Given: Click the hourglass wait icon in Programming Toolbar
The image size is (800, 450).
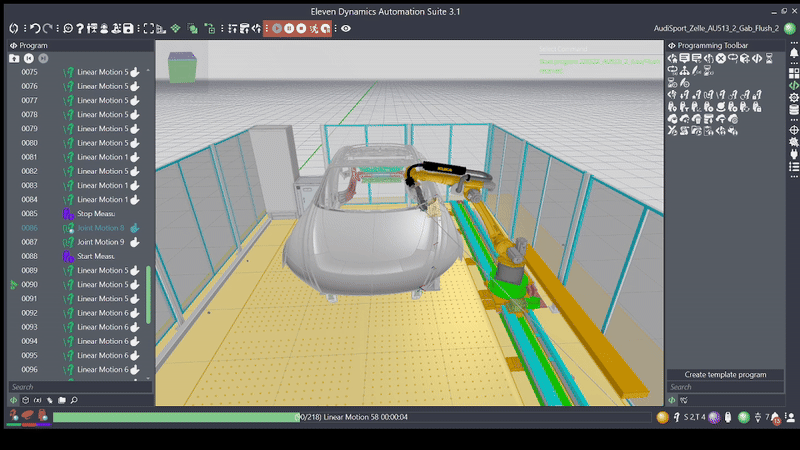Looking at the screenshot, I should tap(769, 59).
